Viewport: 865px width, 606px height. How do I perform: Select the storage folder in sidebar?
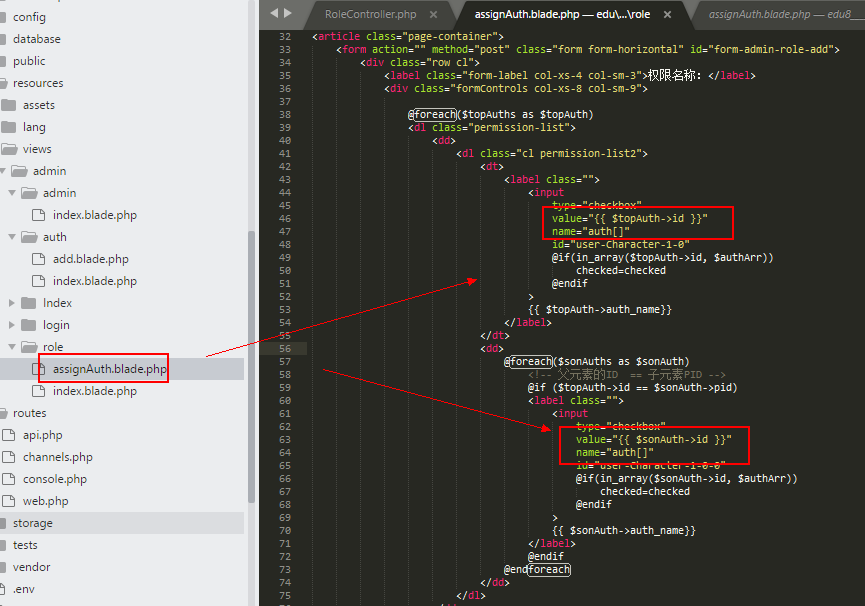(33, 523)
